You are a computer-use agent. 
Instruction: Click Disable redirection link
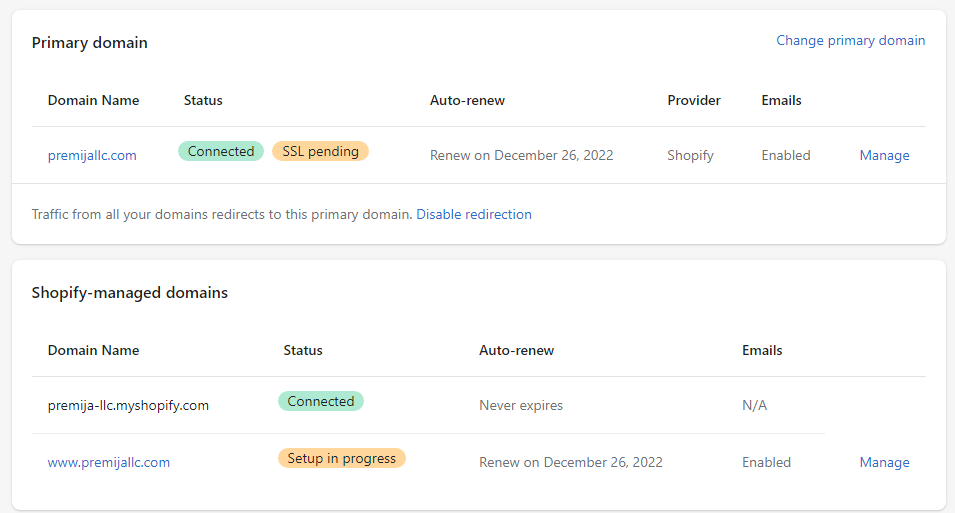474,214
